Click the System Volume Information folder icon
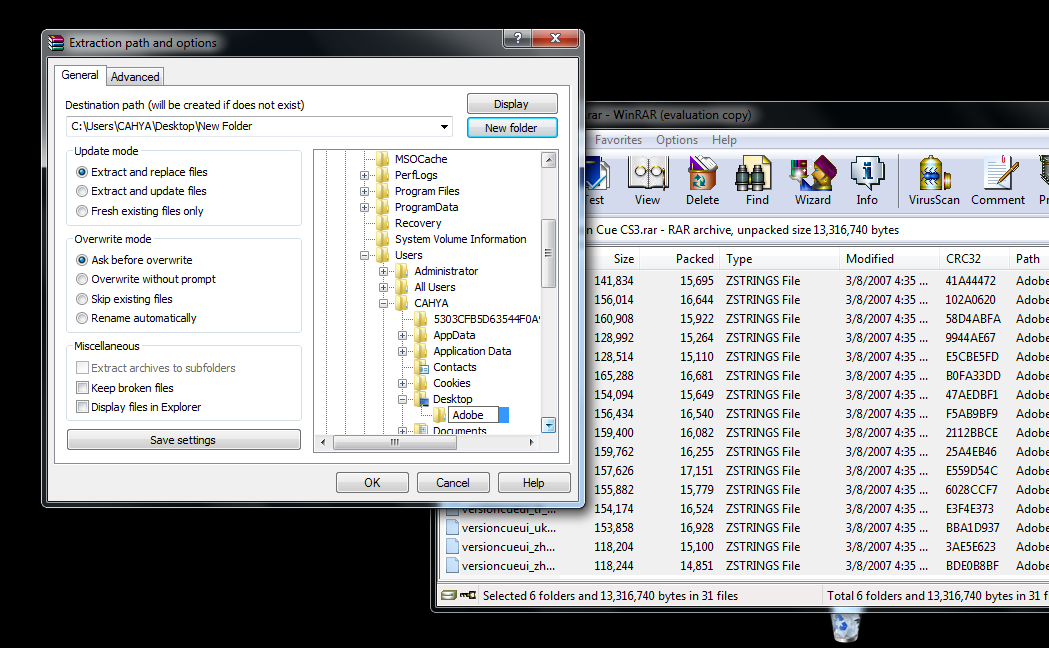Screen dimensions: 1049x648 point(383,239)
